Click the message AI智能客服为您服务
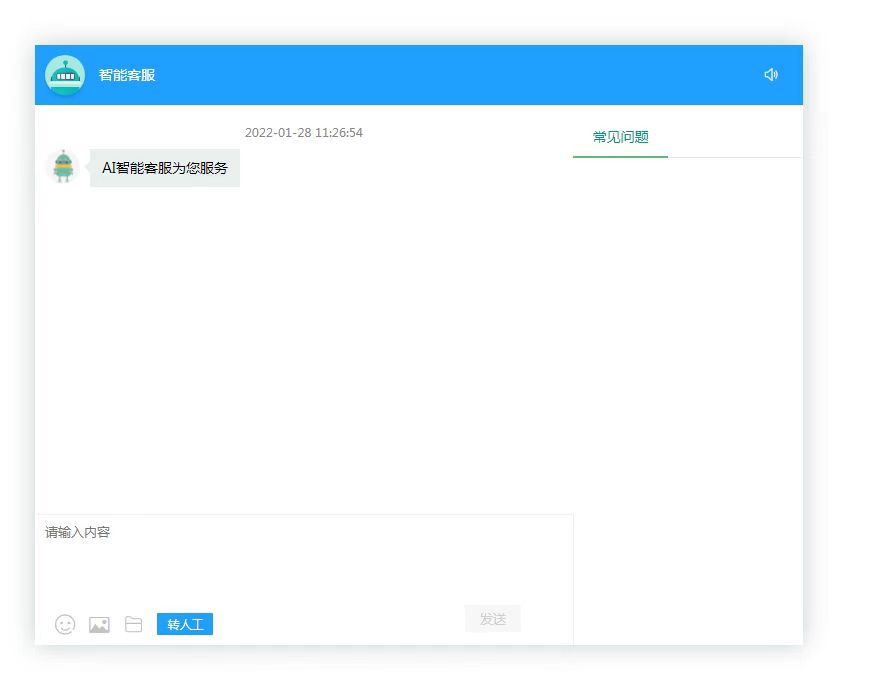Viewport: 875px width, 678px height. 165,168
